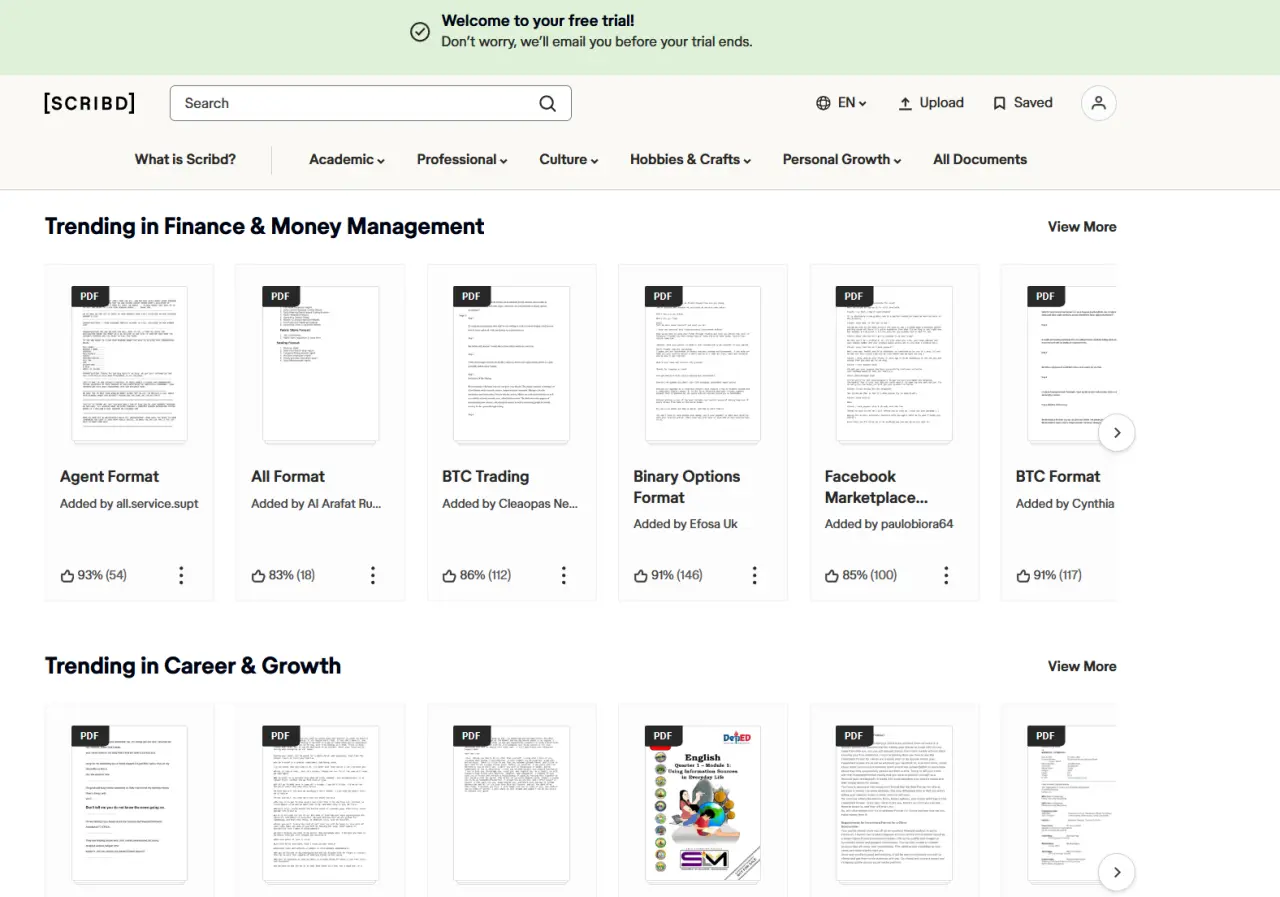1280x897 pixels.
Task: Open the BTC Format document title
Action: [1058, 476]
